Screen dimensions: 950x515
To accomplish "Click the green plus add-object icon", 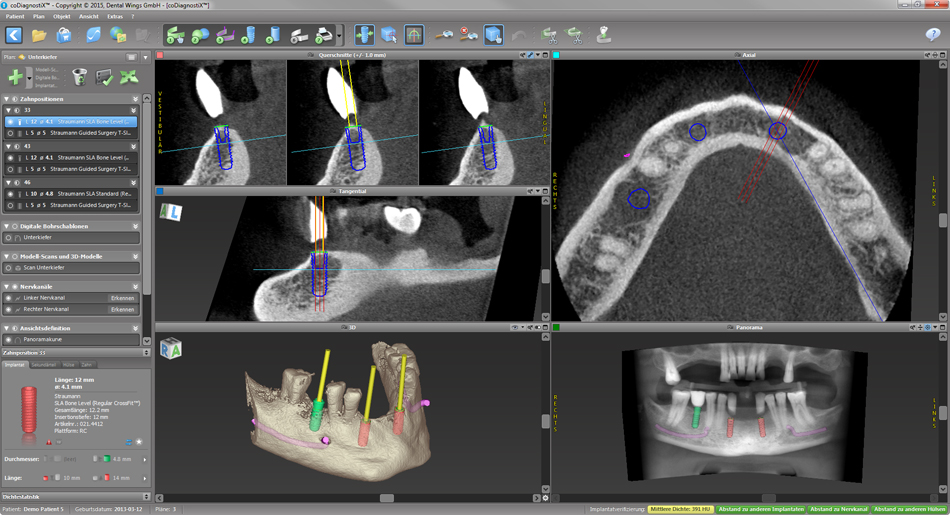I will [15, 77].
